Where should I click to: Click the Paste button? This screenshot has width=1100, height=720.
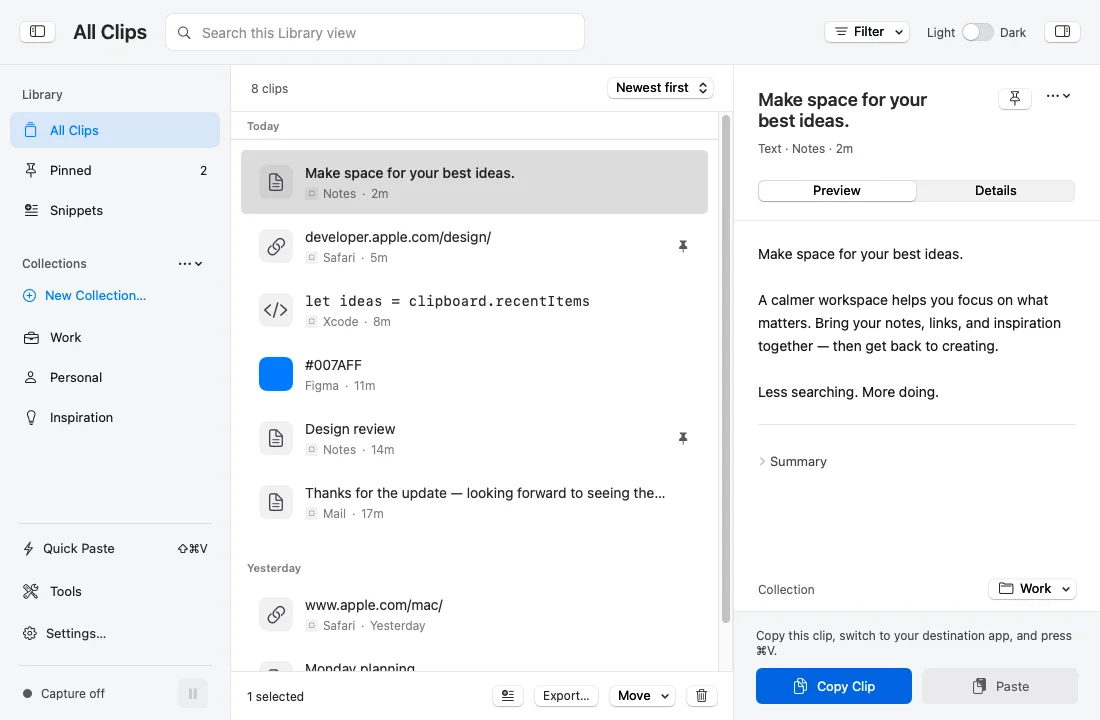click(x=1000, y=686)
